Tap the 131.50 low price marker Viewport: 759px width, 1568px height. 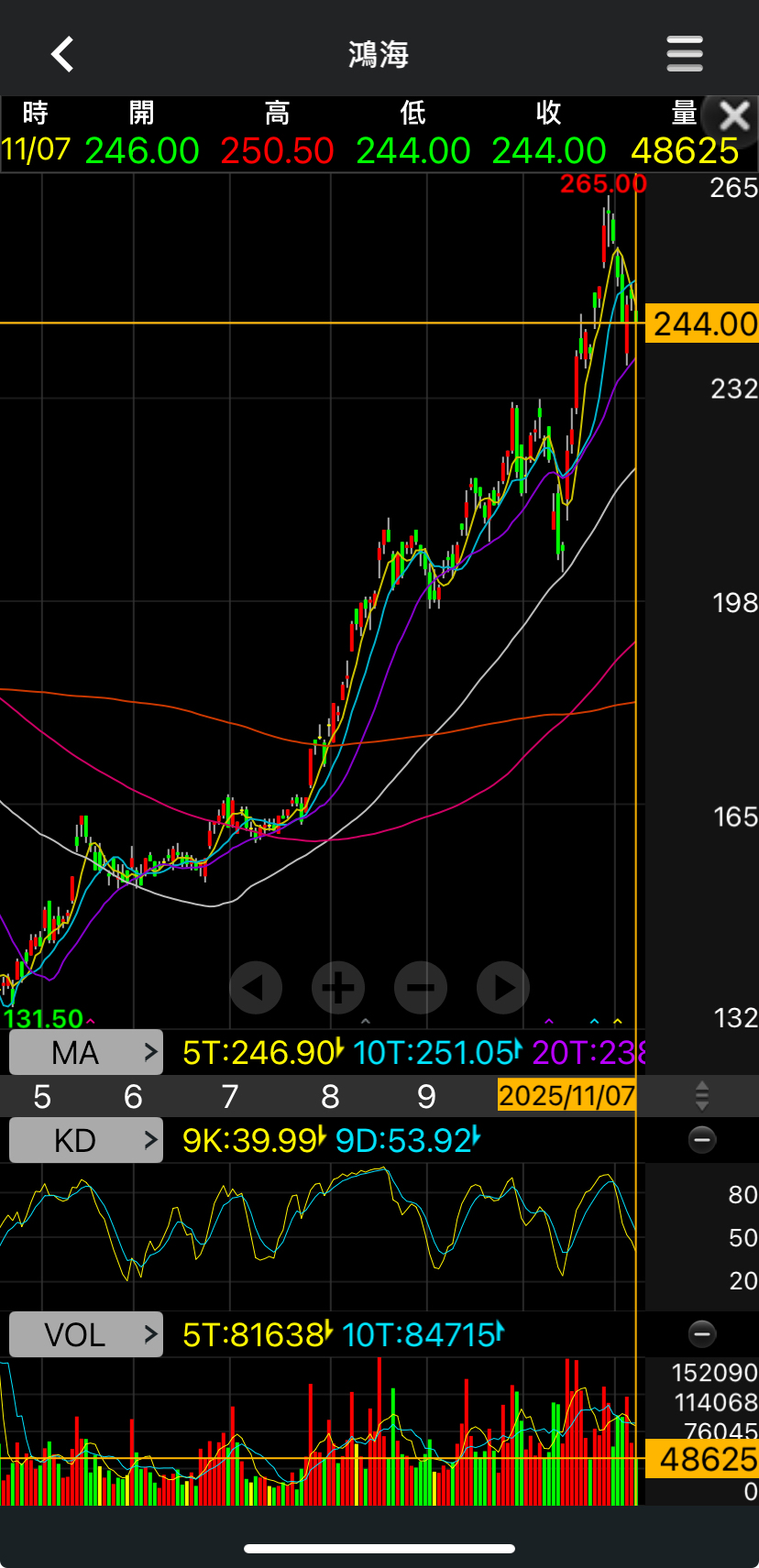pos(43,1018)
